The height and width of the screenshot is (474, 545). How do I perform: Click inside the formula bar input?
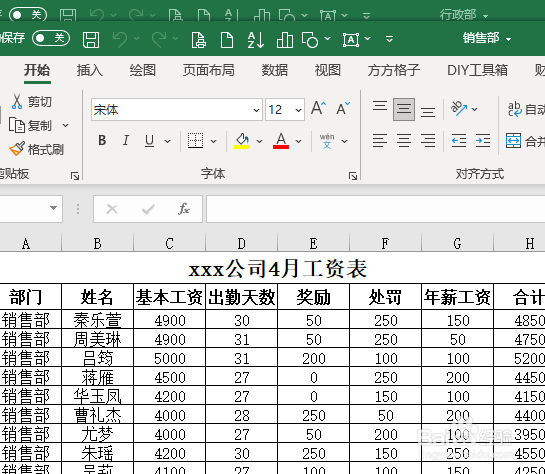click(376, 209)
